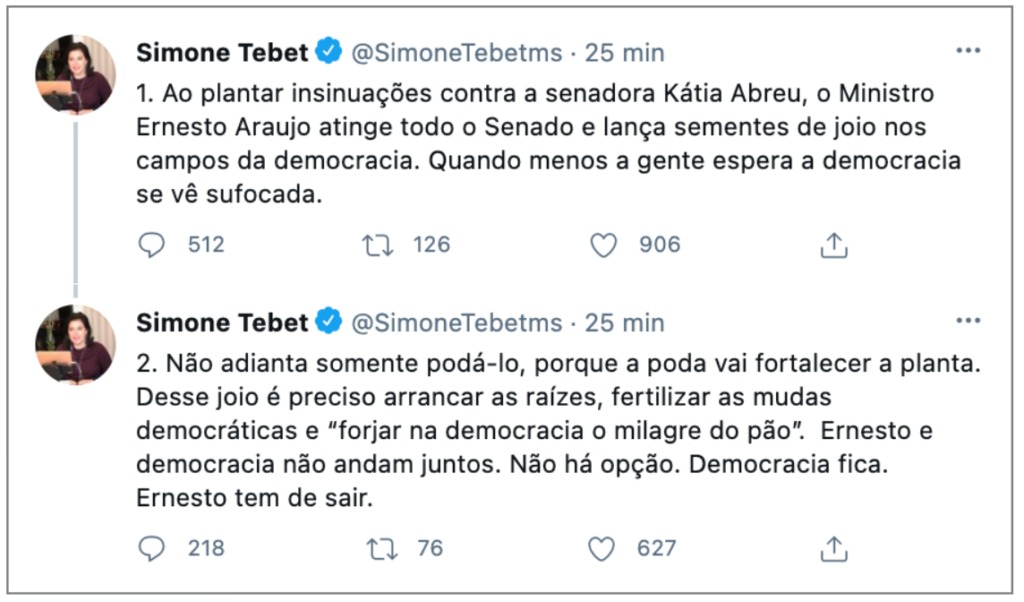Reply to the first tweet about Kátia Abreu
The width and height of the screenshot is (1024, 602).
pyautogui.click(x=151, y=245)
